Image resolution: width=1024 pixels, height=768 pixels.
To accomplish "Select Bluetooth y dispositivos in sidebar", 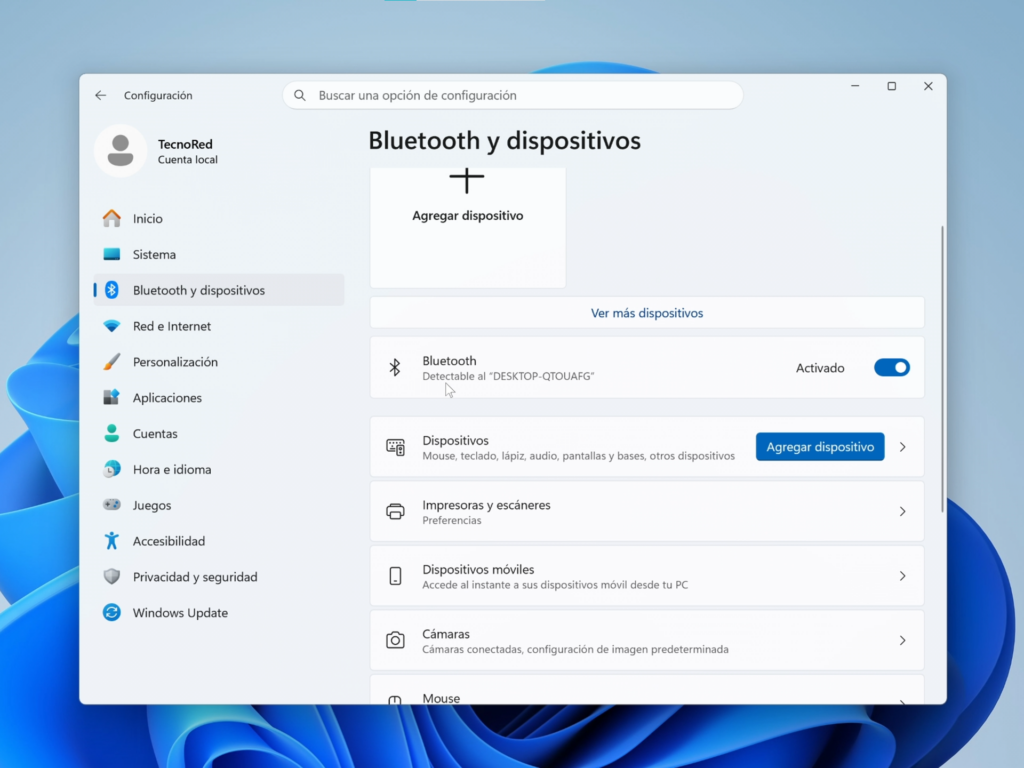I will coord(219,290).
